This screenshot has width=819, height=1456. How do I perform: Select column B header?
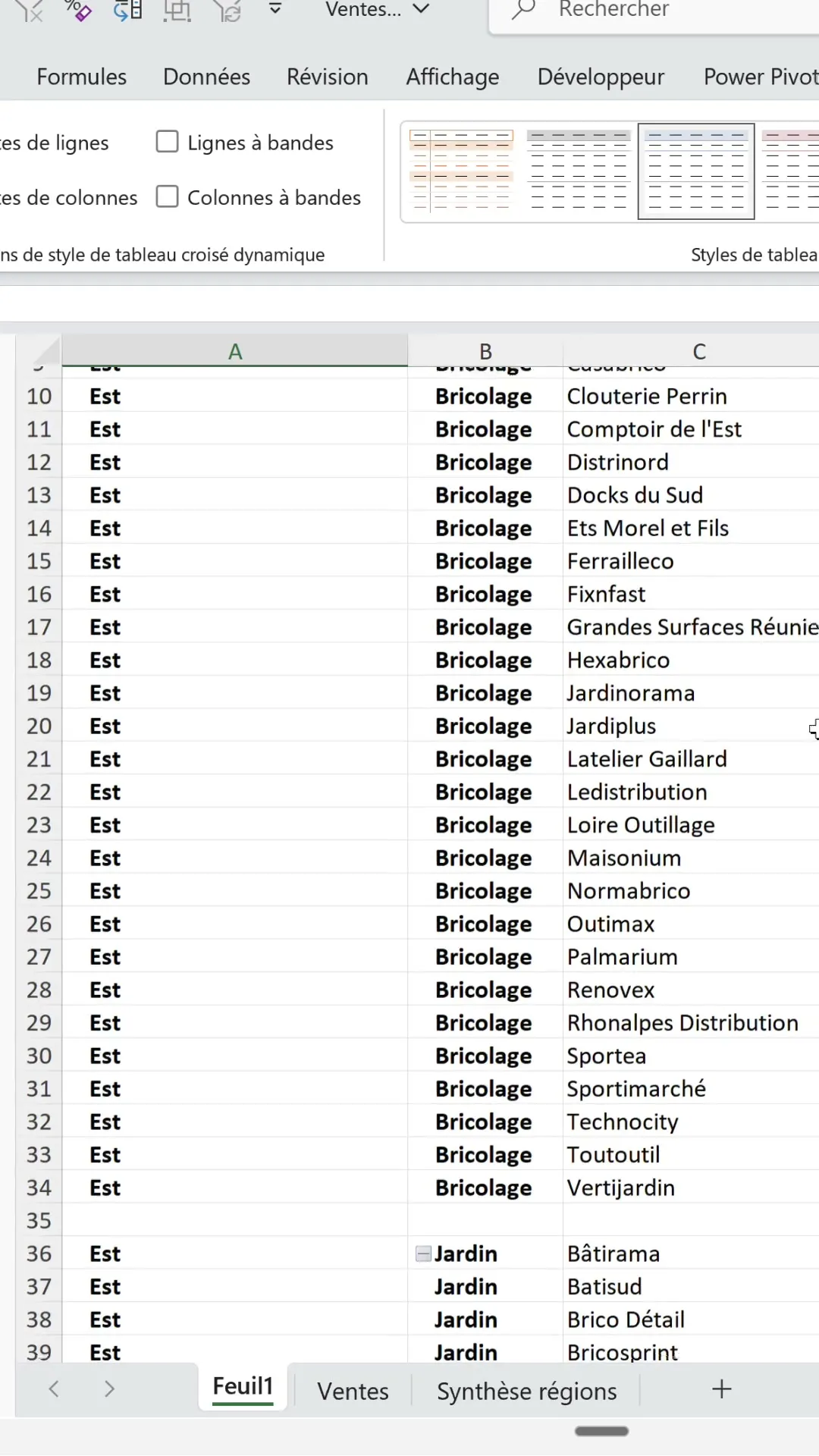[x=485, y=351]
